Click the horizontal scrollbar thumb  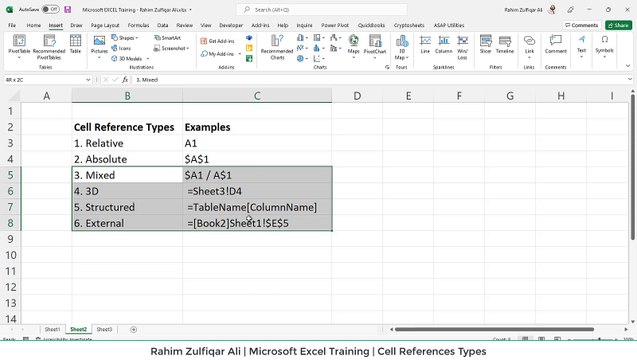pos(494,330)
